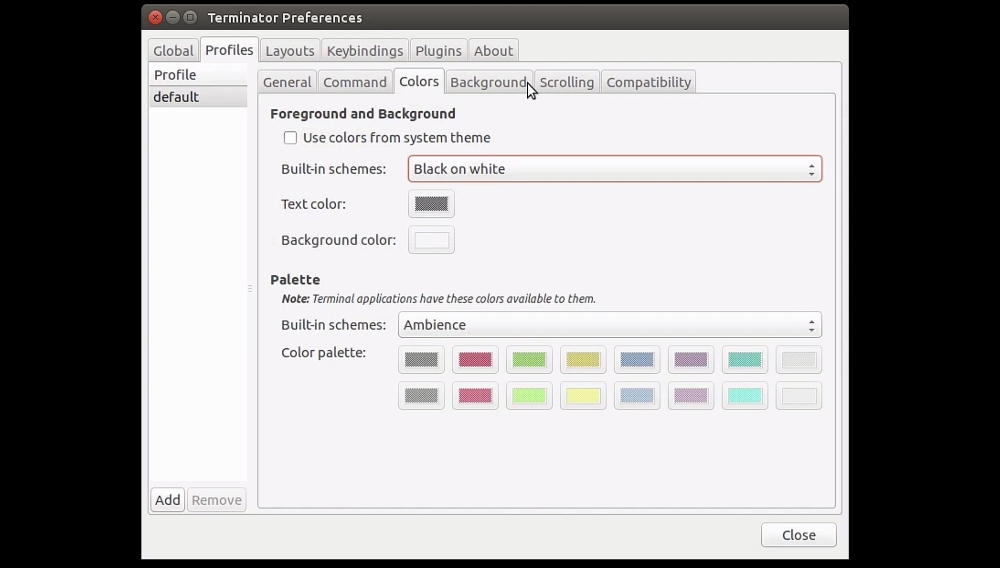Add a new profile

click(167, 500)
